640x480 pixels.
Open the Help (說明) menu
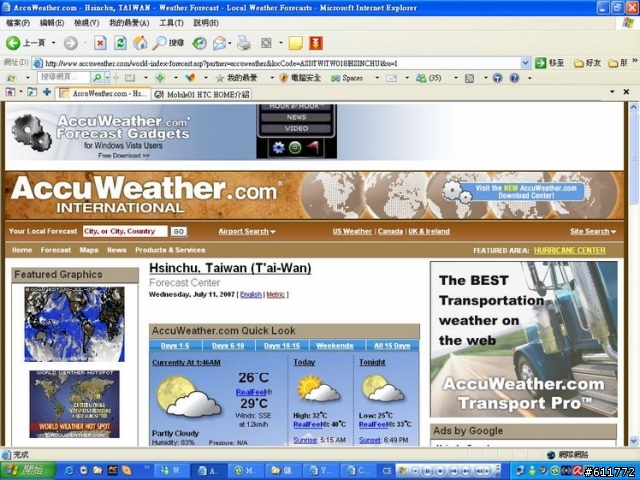206,23
